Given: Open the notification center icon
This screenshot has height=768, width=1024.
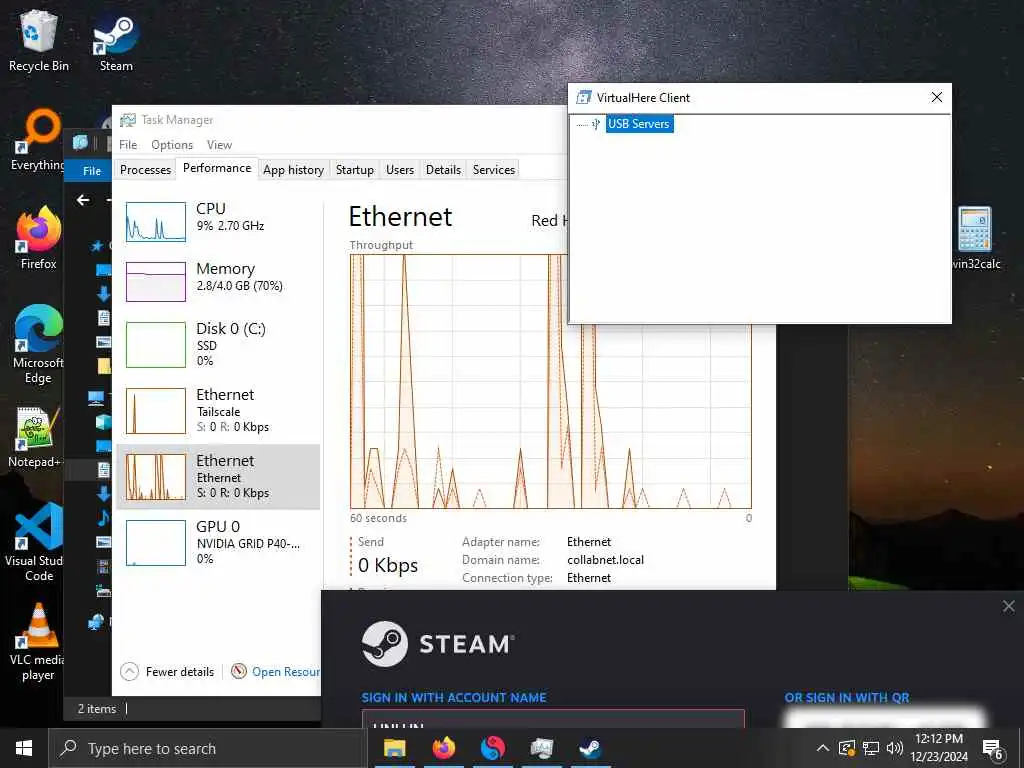Looking at the screenshot, I should (993, 748).
